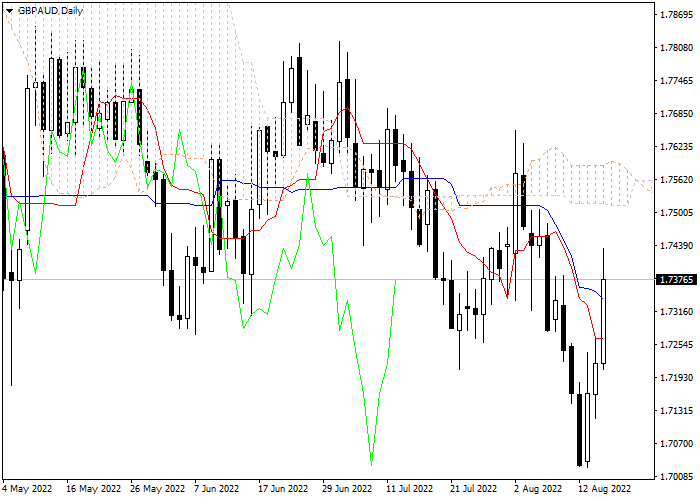
Task: Click the 7 Jun 2022 date label
Action: (217, 489)
